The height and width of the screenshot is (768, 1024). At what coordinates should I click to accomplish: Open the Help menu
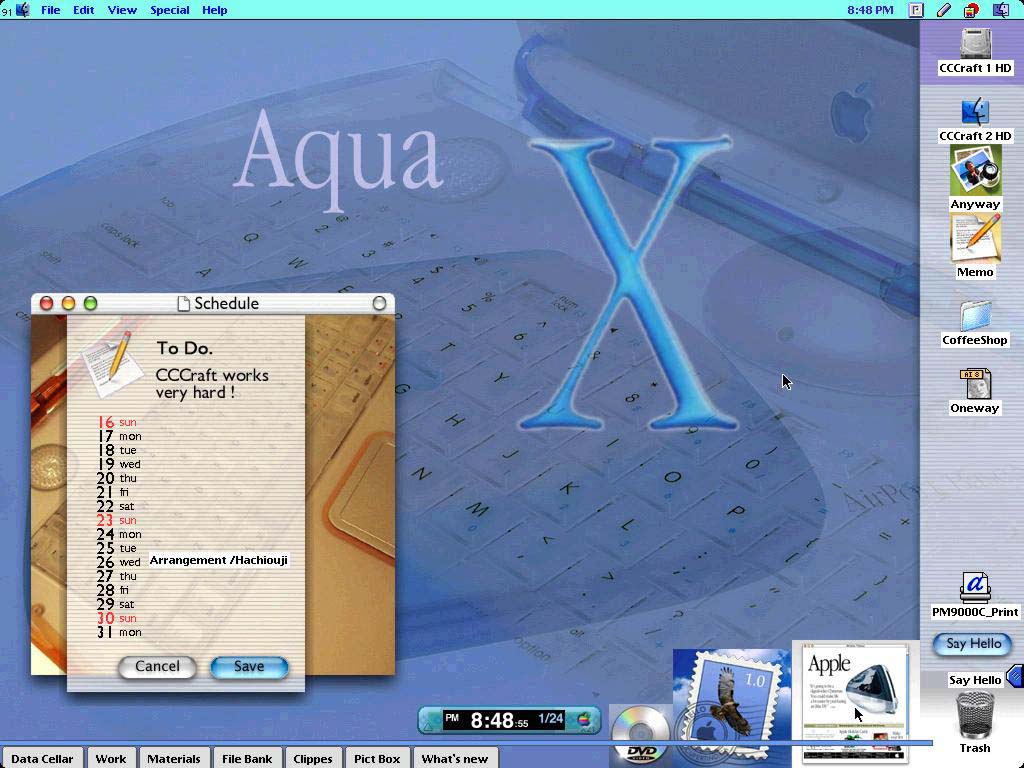pos(215,10)
